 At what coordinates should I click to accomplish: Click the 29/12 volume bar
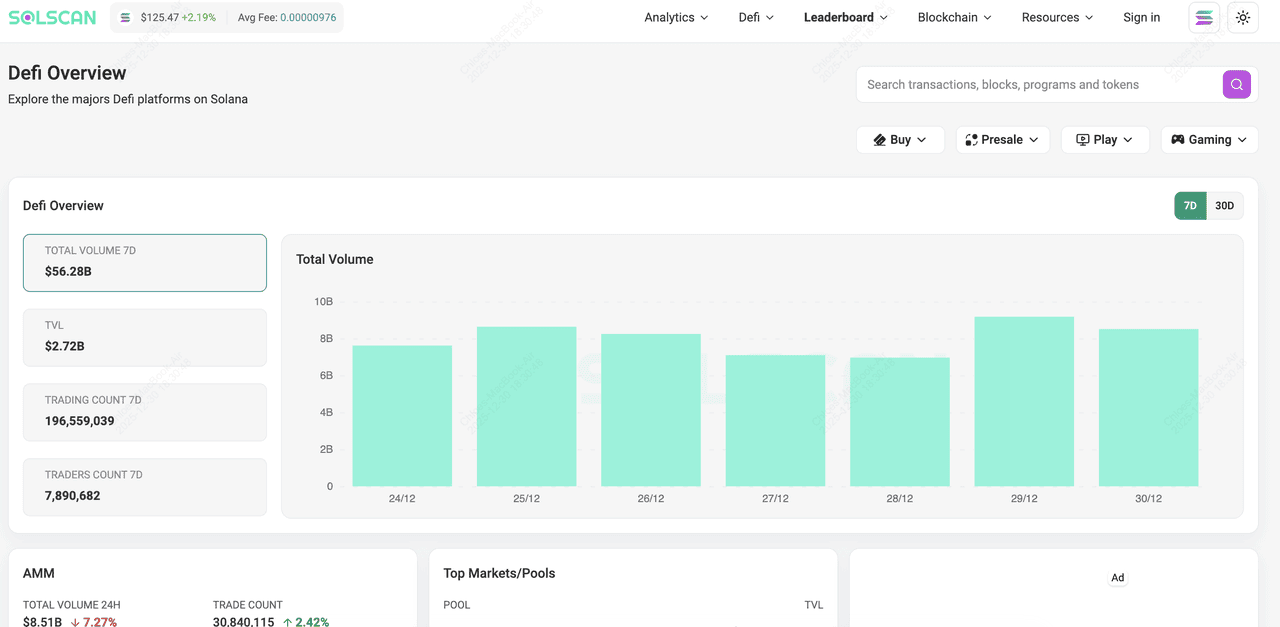pyautogui.click(x=1024, y=402)
